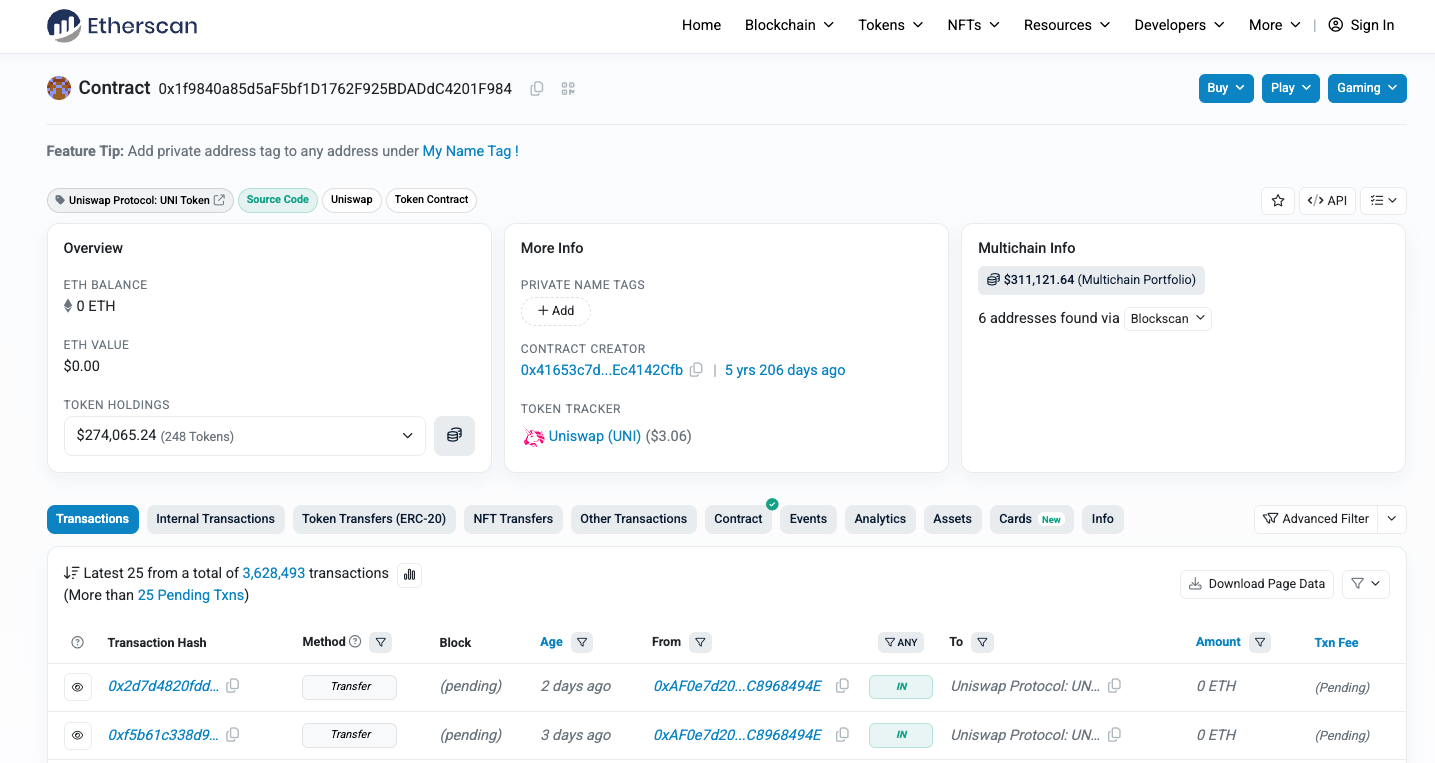1435x763 pixels.
Task: Open the Multichain Portfolio value badge
Action: 1091,280
